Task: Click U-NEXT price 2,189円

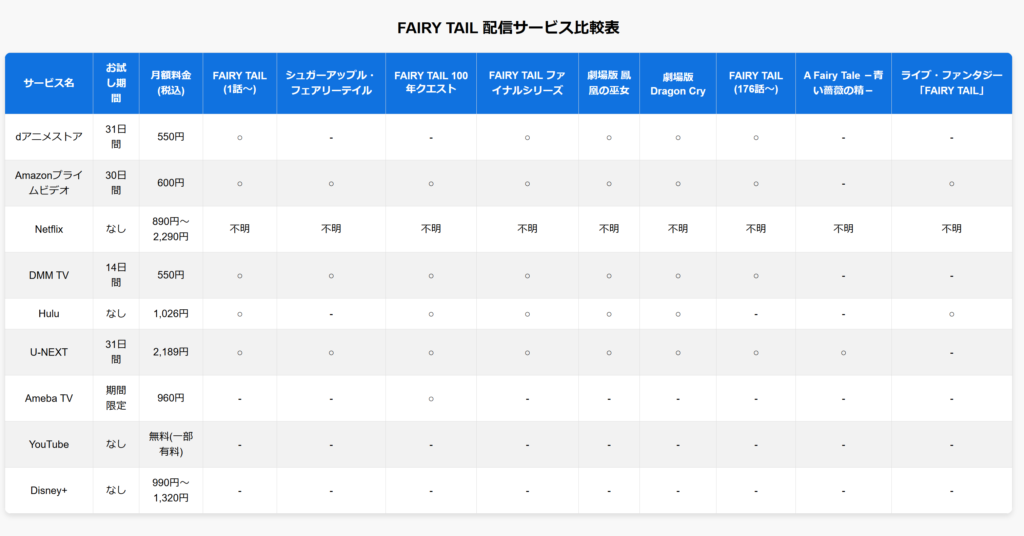Action: [x=170, y=353]
